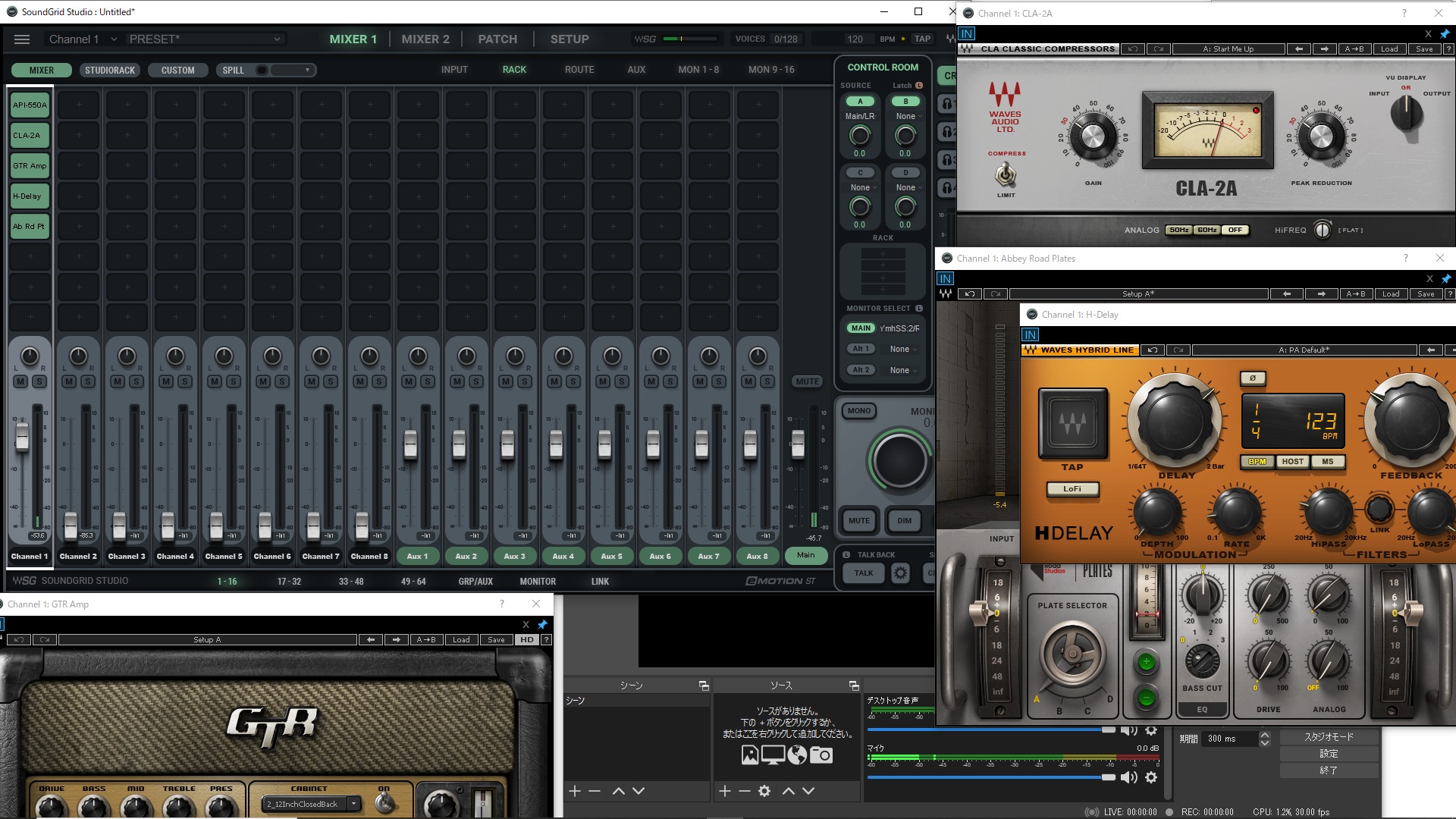Click the Abbey Road Plates green plus button
Viewport: 1456px width, 819px height.
click(x=1147, y=663)
